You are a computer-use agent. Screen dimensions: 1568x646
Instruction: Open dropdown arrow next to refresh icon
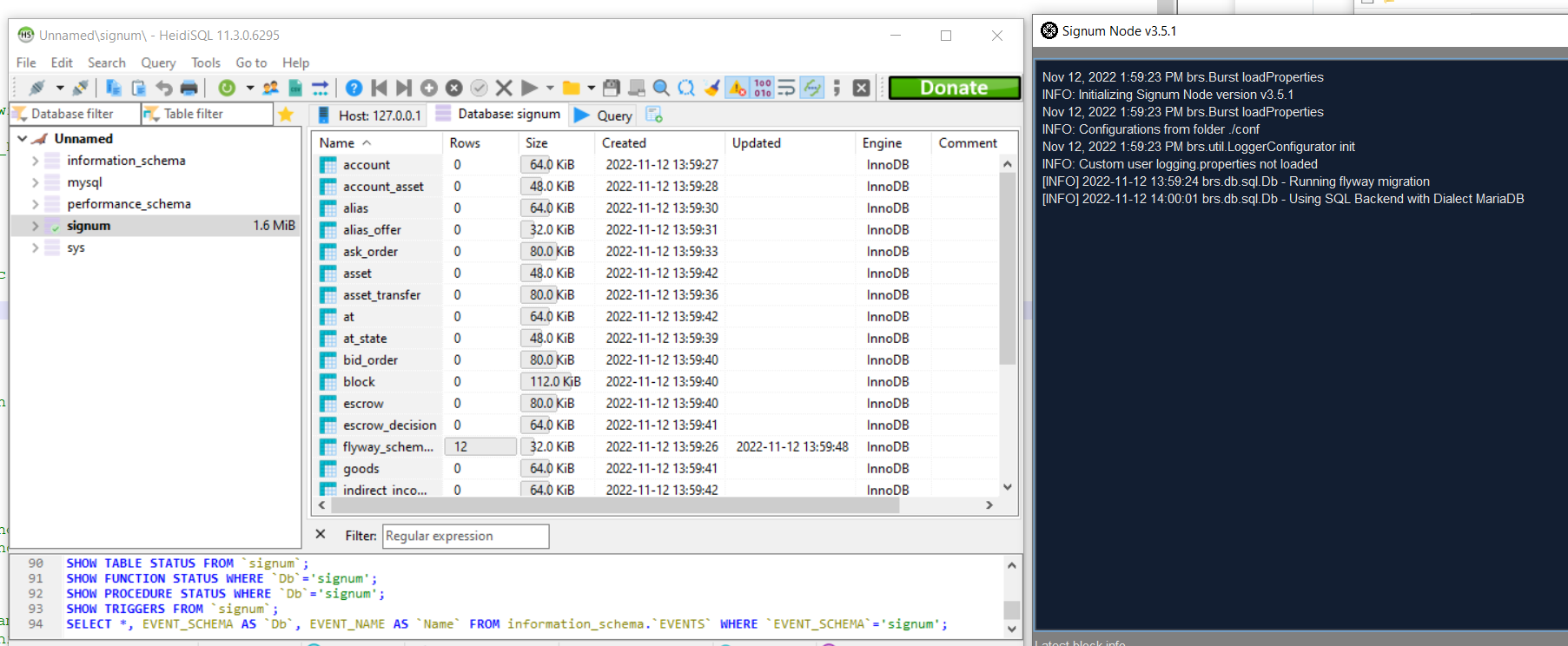pos(250,88)
